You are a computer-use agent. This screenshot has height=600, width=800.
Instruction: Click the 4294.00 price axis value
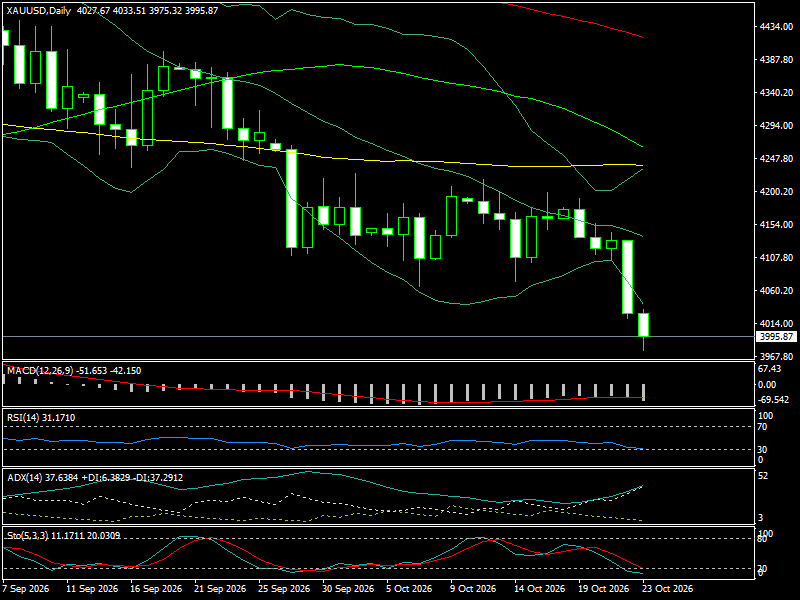(776, 126)
